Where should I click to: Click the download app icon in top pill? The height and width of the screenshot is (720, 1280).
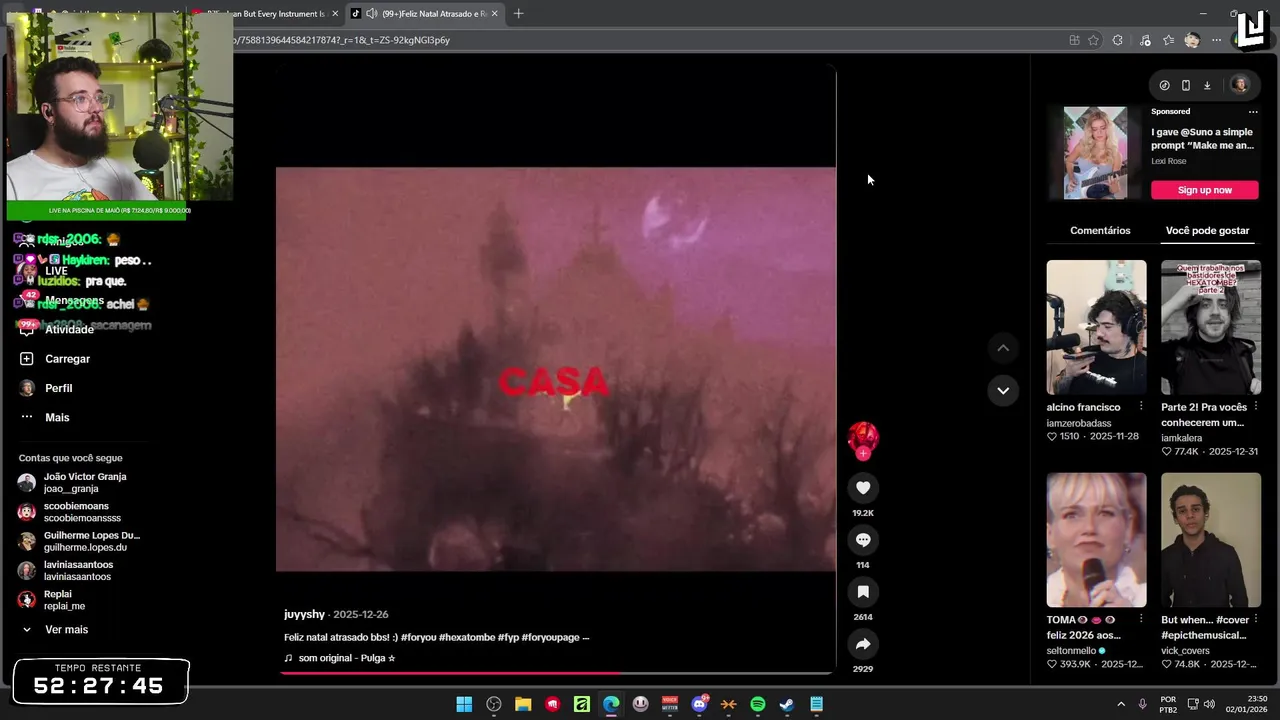[x=1207, y=85]
